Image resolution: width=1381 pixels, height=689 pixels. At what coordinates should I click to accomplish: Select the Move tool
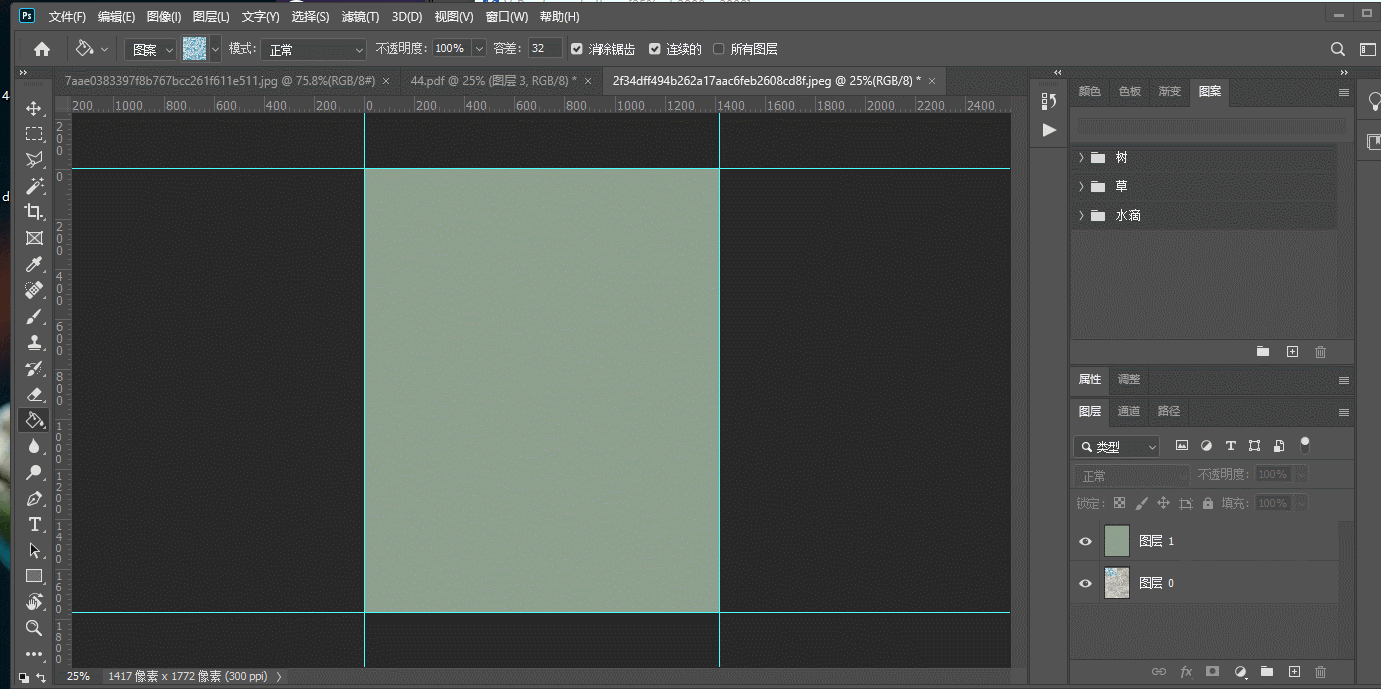point(34,108)
